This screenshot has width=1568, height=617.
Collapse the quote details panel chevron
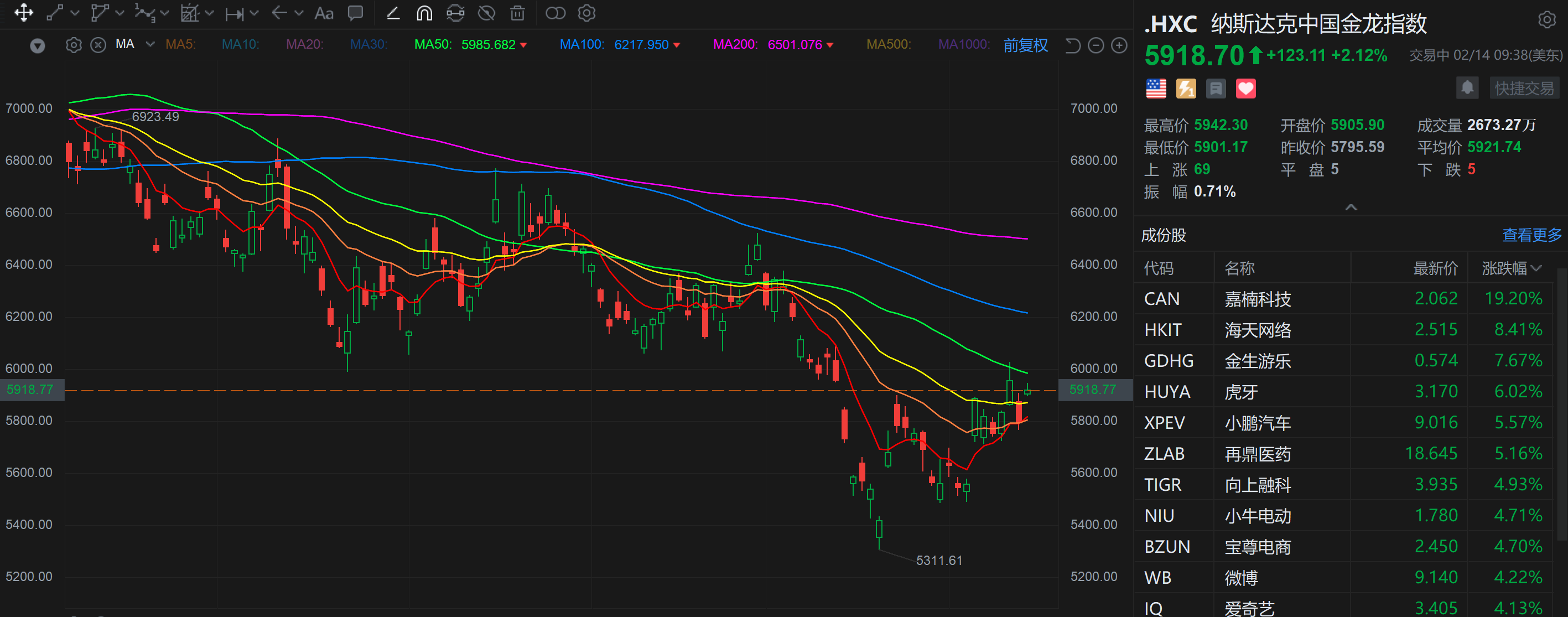point(1350,207)
